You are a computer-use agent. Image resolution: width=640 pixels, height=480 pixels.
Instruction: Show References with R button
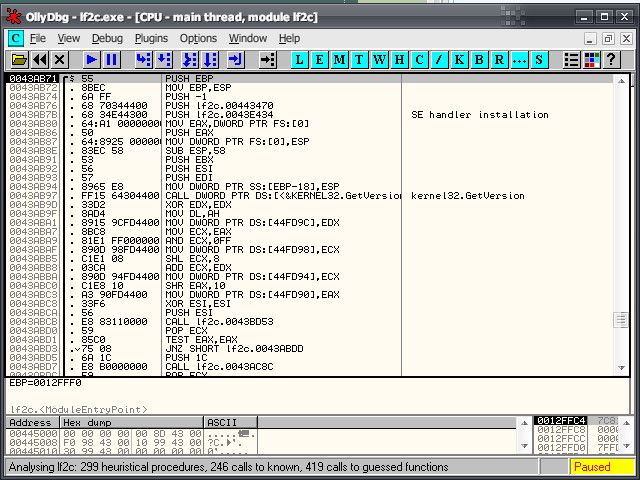click(499, 60)
